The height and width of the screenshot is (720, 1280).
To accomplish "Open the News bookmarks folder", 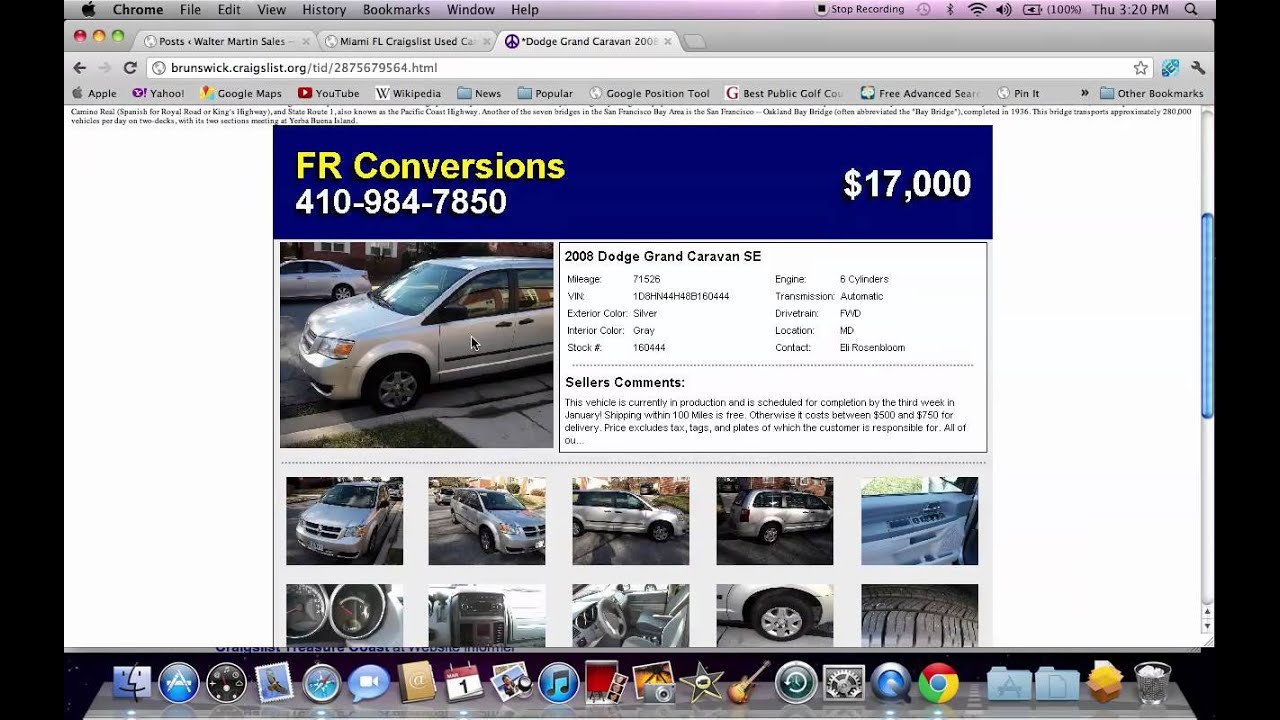I will [x=479, y=93].
